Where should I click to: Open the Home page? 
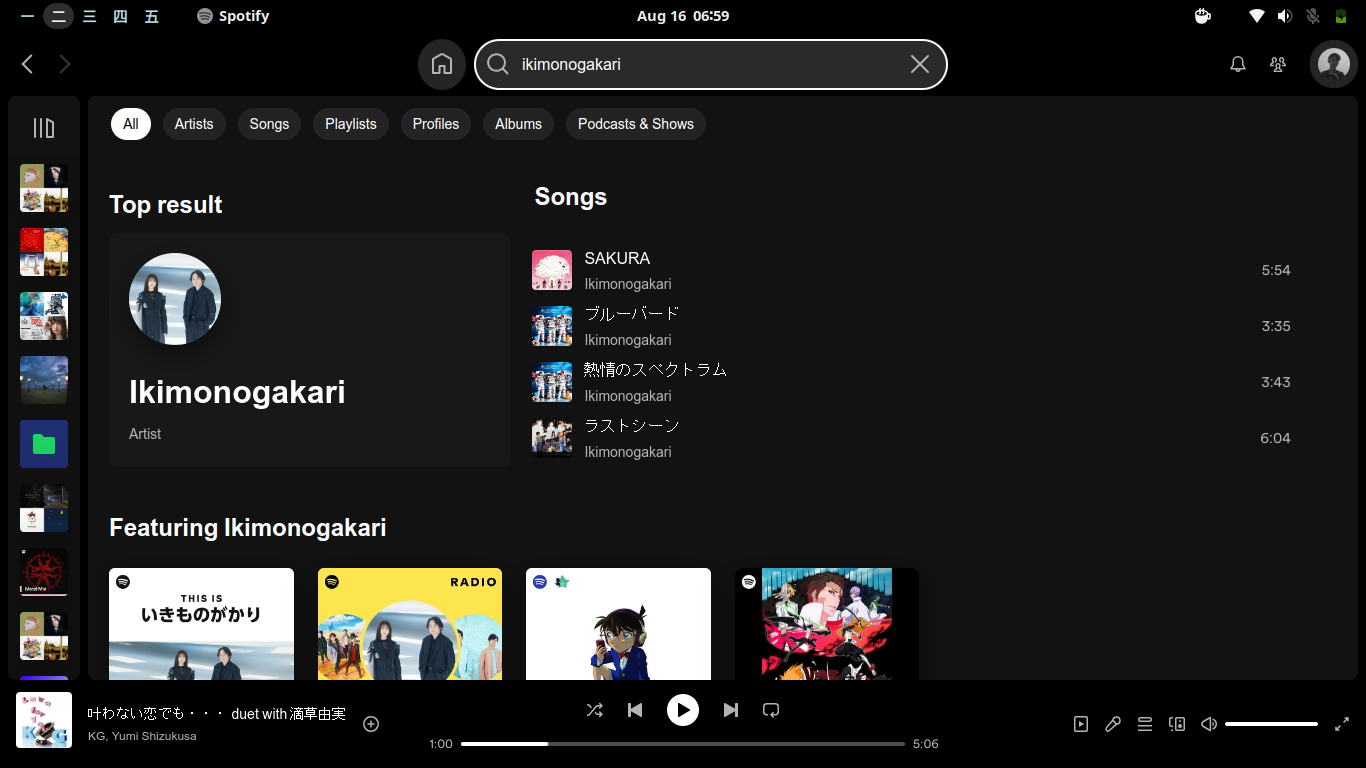(442, 64)
